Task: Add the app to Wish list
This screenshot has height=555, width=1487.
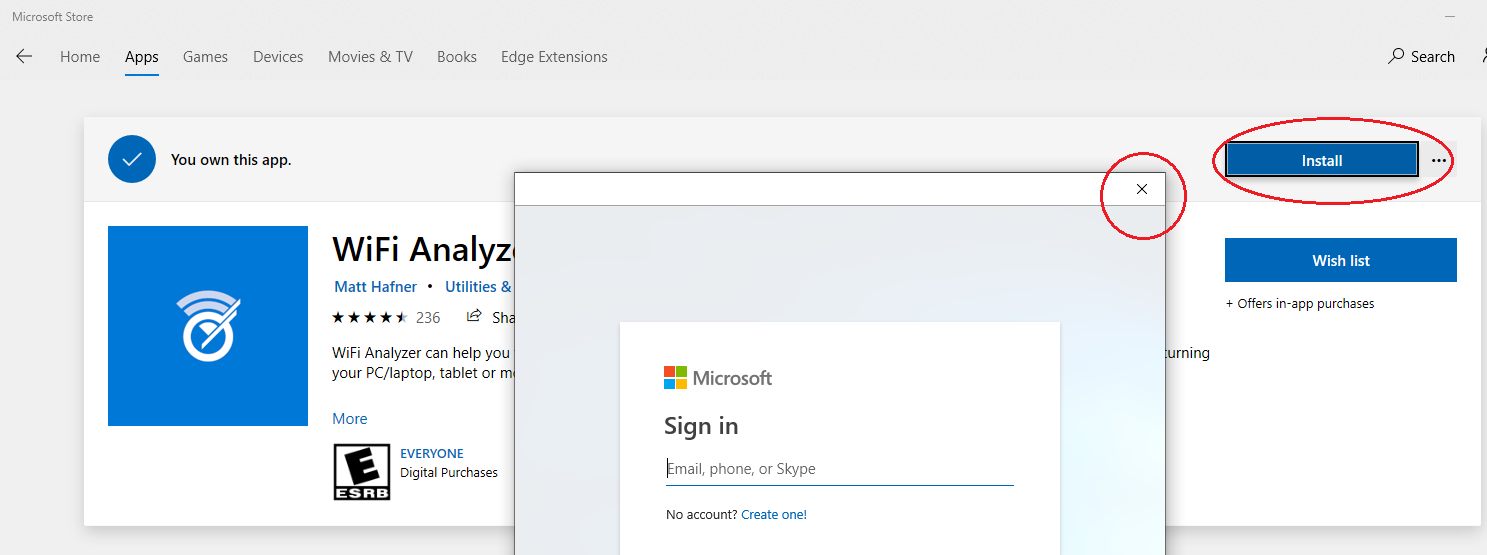Action: [1341, 260]
